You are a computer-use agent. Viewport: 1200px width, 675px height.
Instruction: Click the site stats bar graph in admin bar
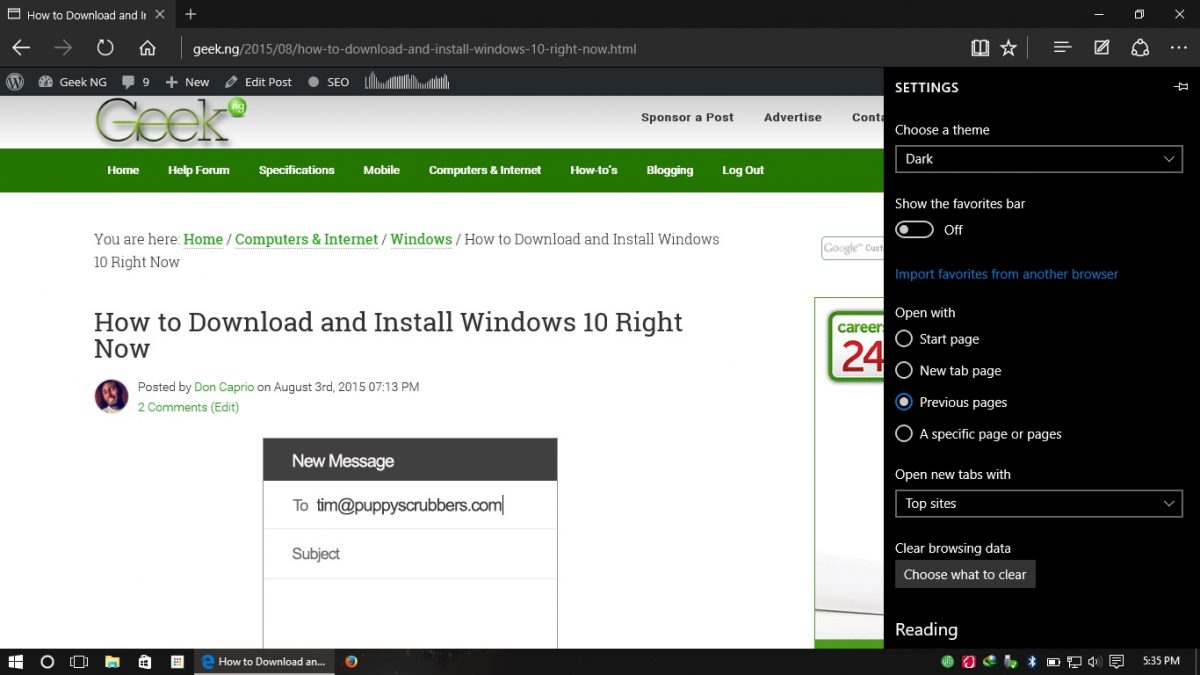click(408, 81)
